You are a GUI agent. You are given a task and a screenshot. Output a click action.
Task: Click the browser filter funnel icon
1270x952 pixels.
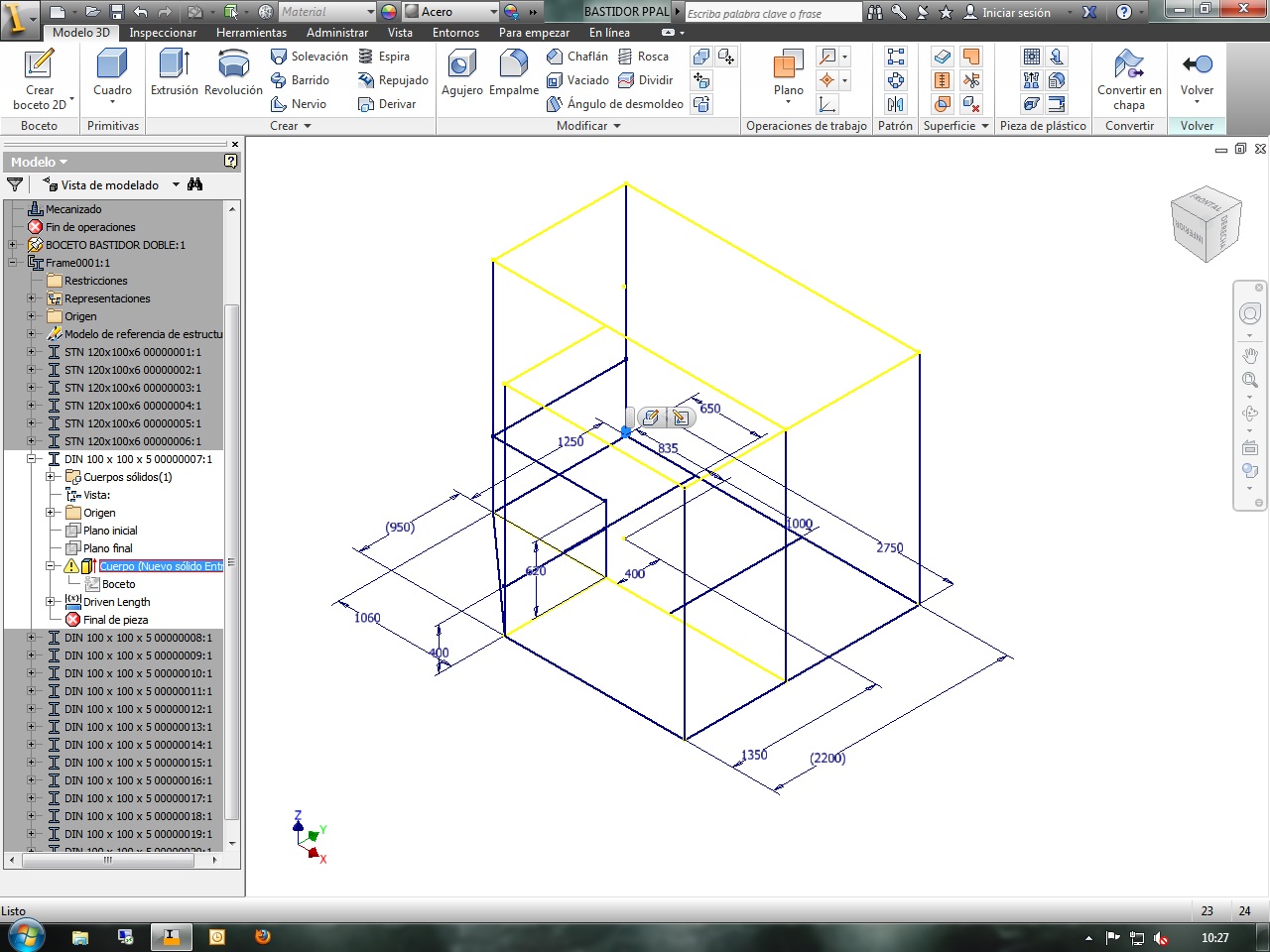tap(15, 184)
